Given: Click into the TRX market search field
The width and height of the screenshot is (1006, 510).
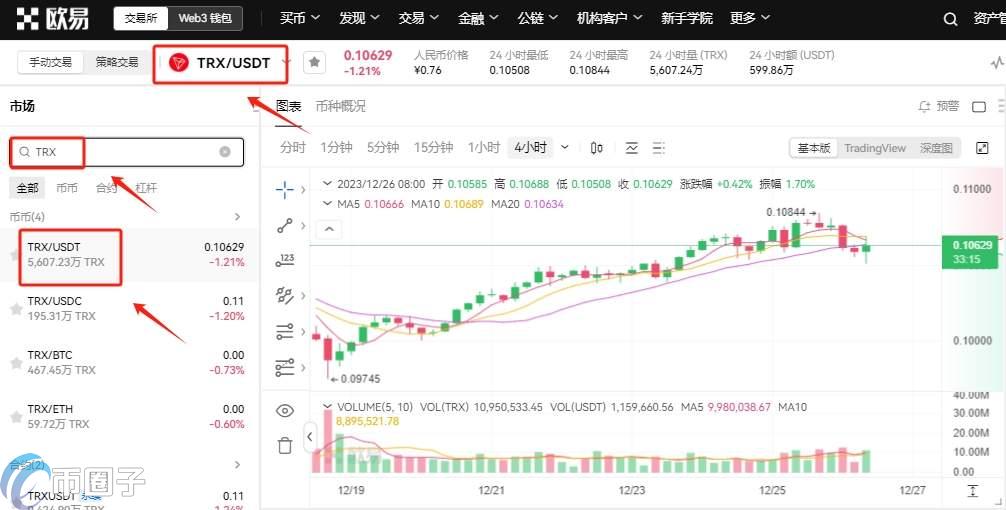Looking at the screenshot, I should pyautogui.click(x=127, y=152).
